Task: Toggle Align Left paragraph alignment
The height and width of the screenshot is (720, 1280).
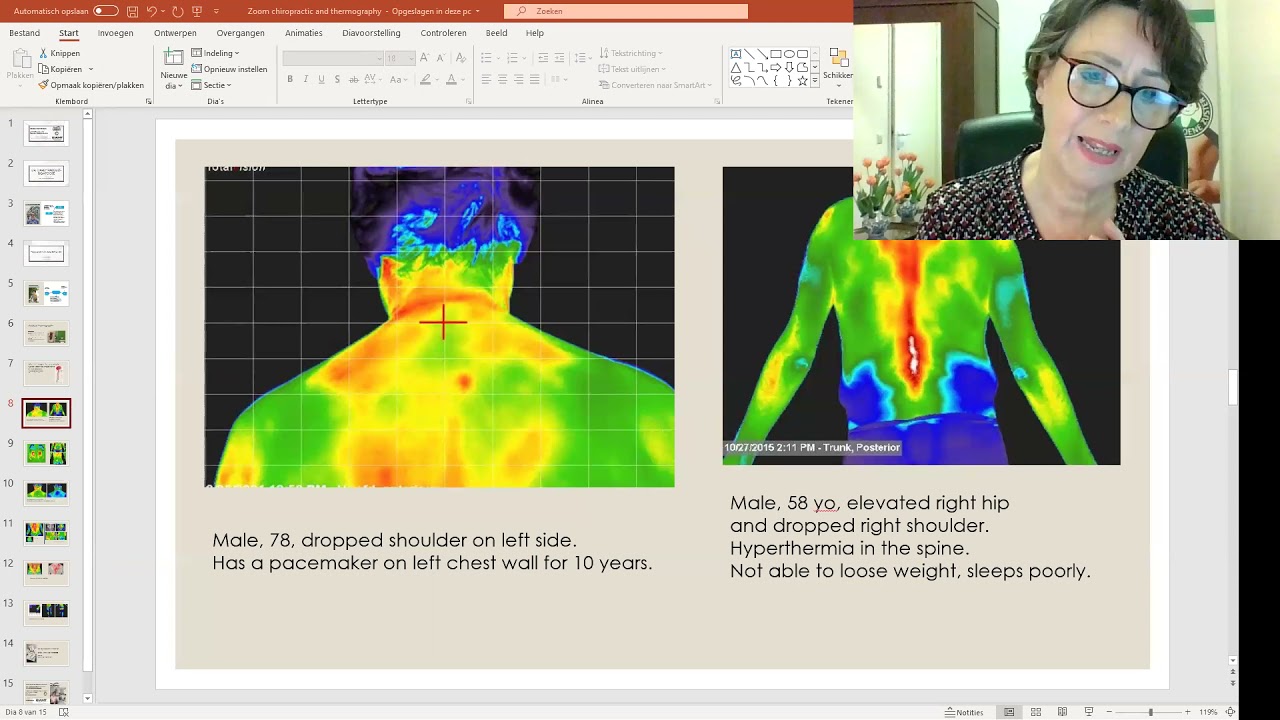Action: click(x=486, y=79)
